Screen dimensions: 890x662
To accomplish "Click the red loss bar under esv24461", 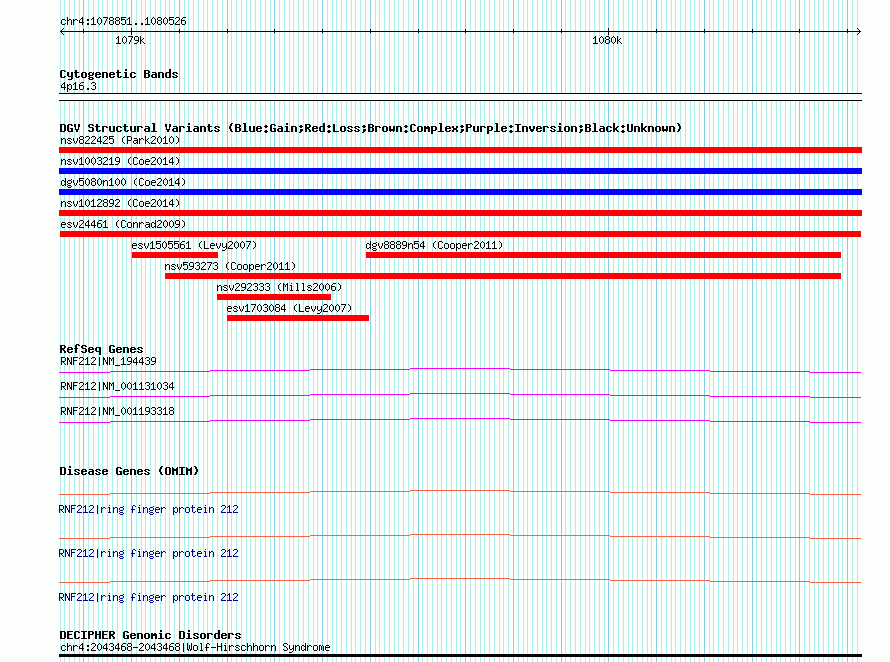I will pyautogui.click(x=460, y=234).
